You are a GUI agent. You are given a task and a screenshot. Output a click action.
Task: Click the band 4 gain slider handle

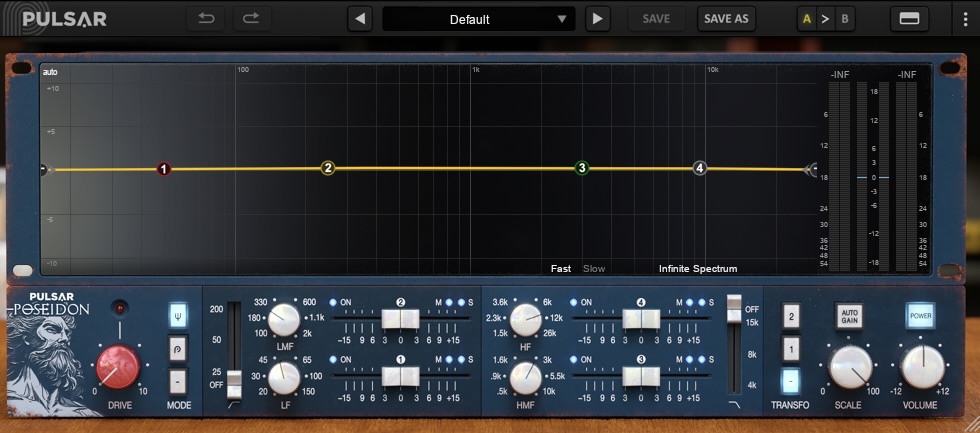tap(640, 319)
